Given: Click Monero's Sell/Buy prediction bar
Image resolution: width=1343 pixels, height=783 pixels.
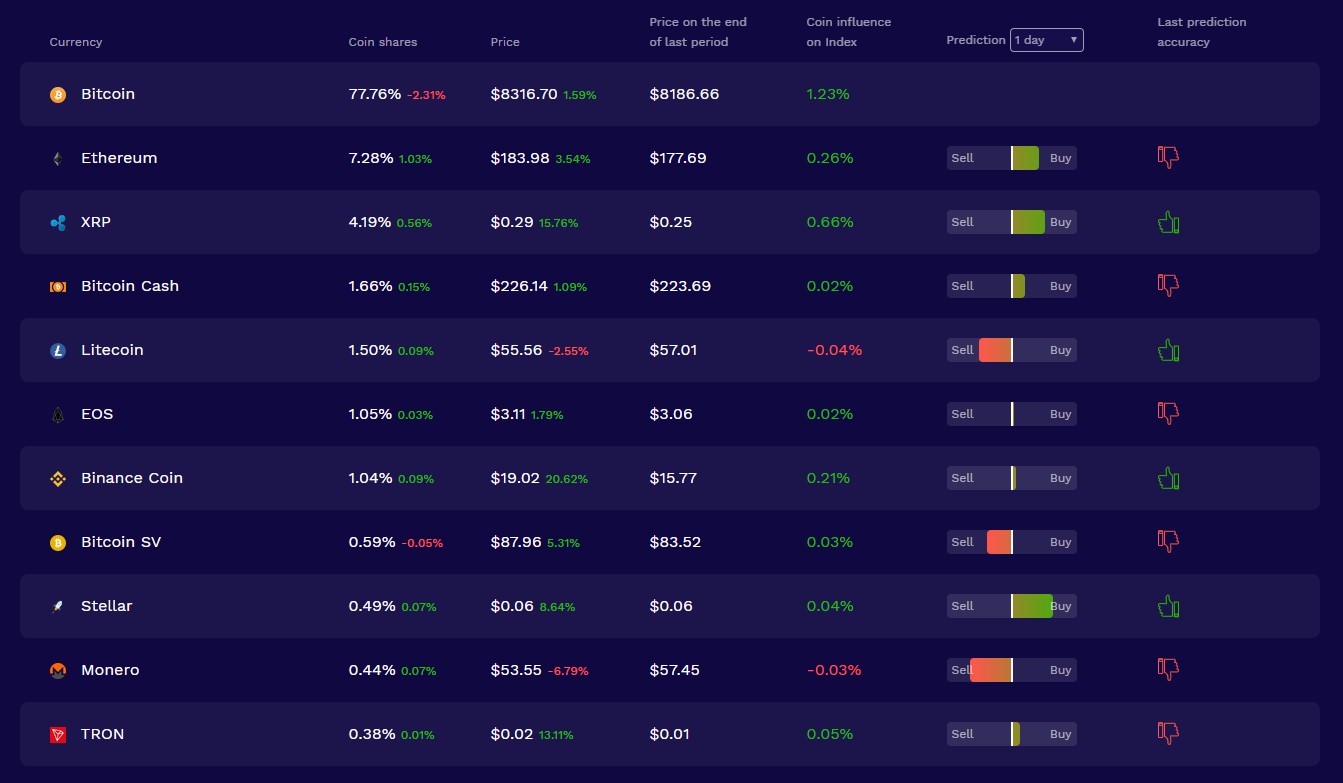Looking at the screenshot, I should click(x=1010, y=670).
